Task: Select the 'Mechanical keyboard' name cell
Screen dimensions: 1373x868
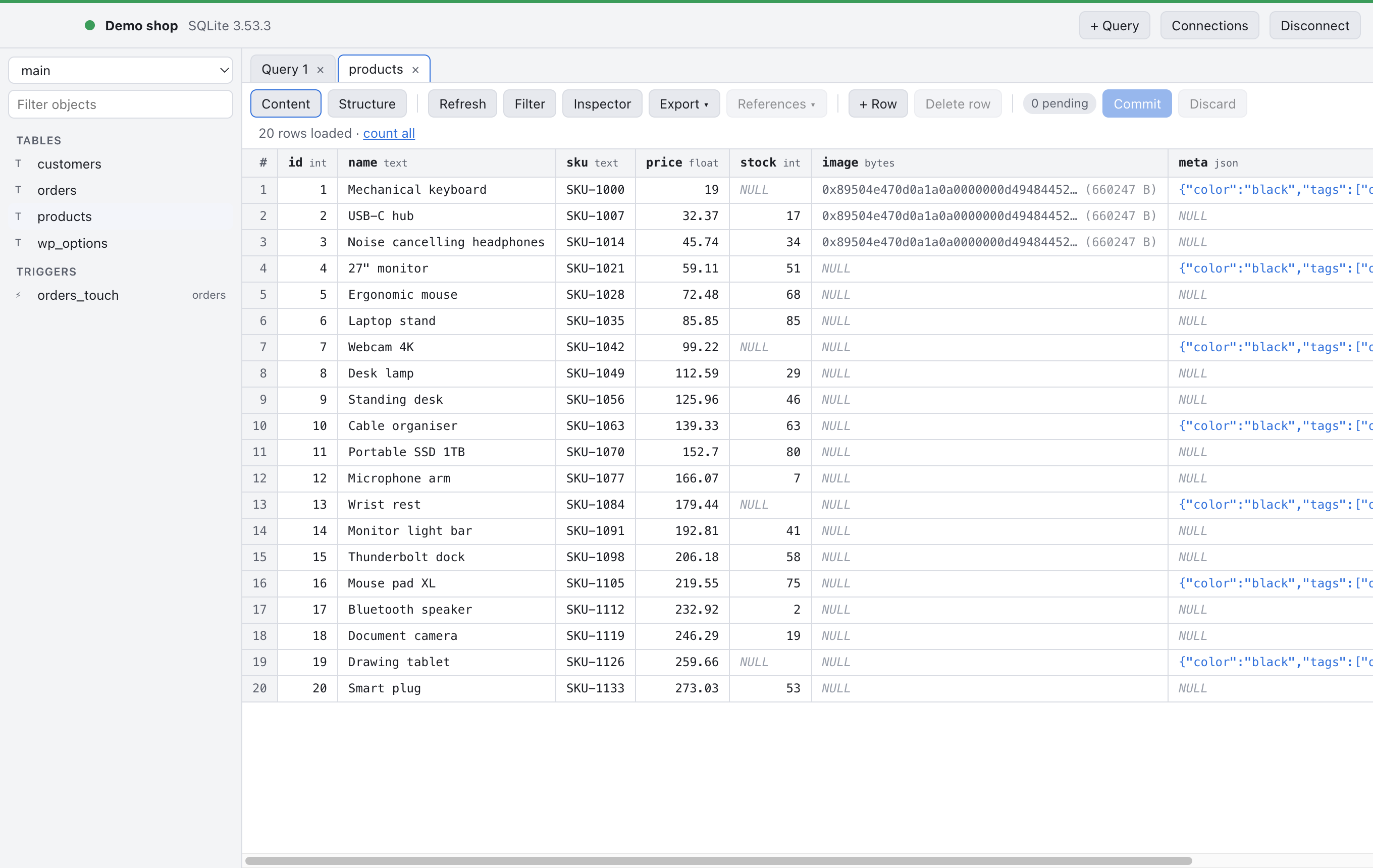Action: [x=446, y=190]
